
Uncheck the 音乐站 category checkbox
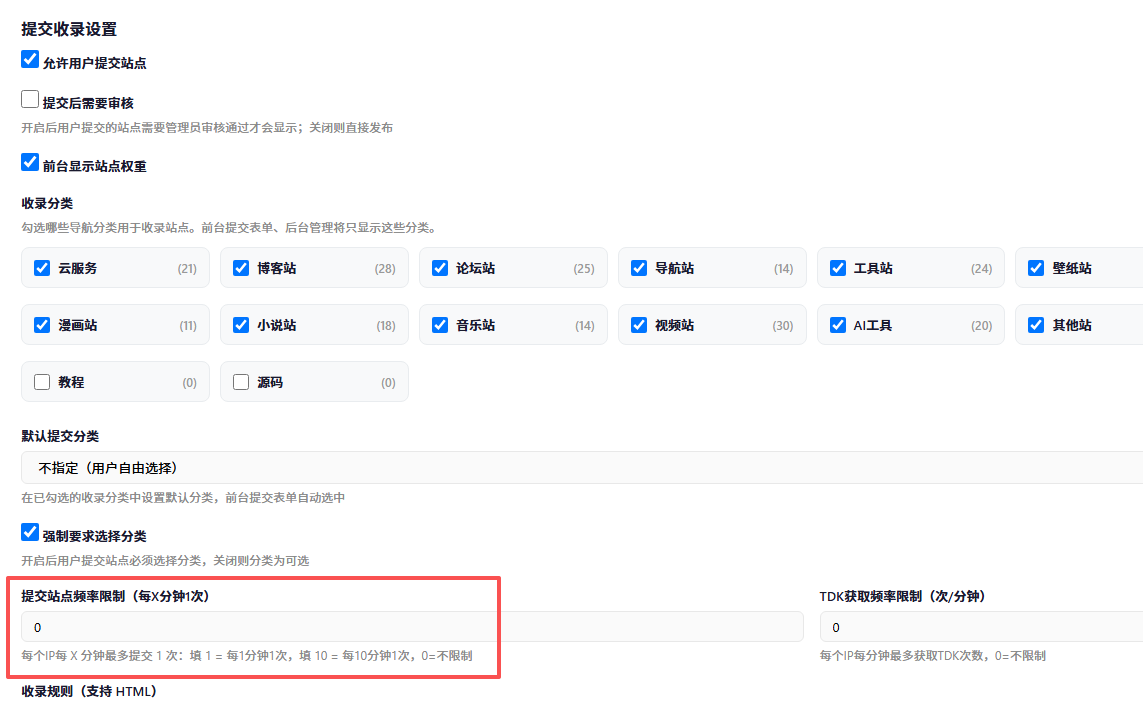coord(440,325)
